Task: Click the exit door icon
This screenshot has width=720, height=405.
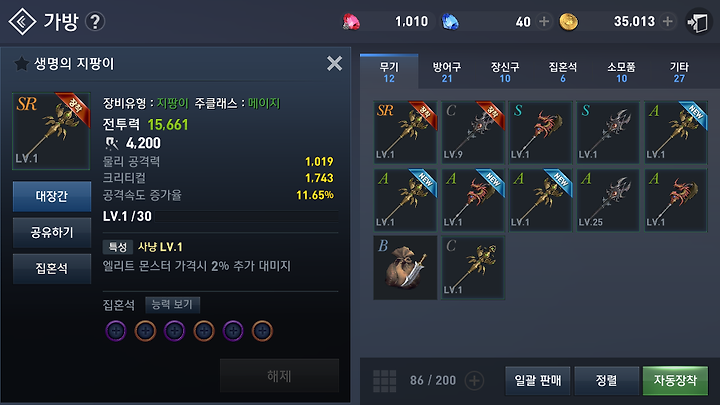Action: (x=698, y=22)
